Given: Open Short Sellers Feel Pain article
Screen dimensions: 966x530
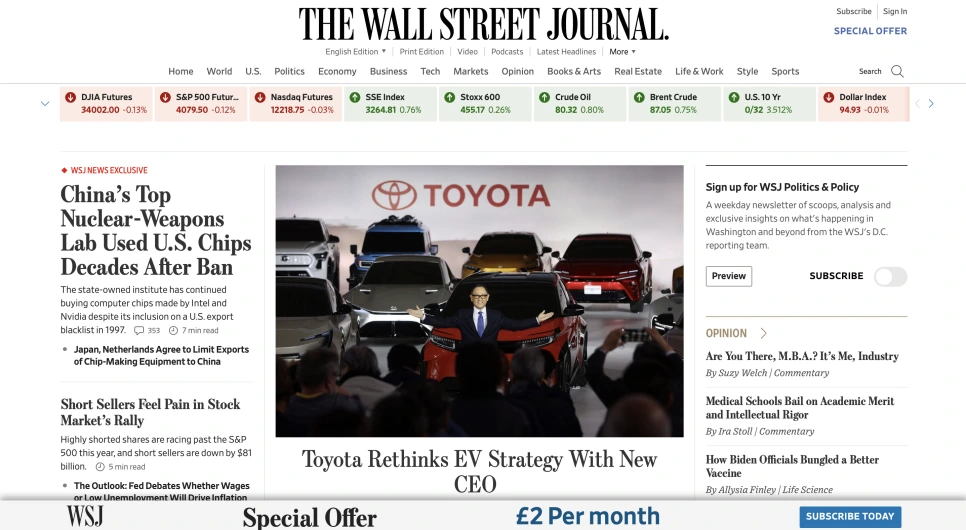Looking at the screenshot, I should click(150, 412).
